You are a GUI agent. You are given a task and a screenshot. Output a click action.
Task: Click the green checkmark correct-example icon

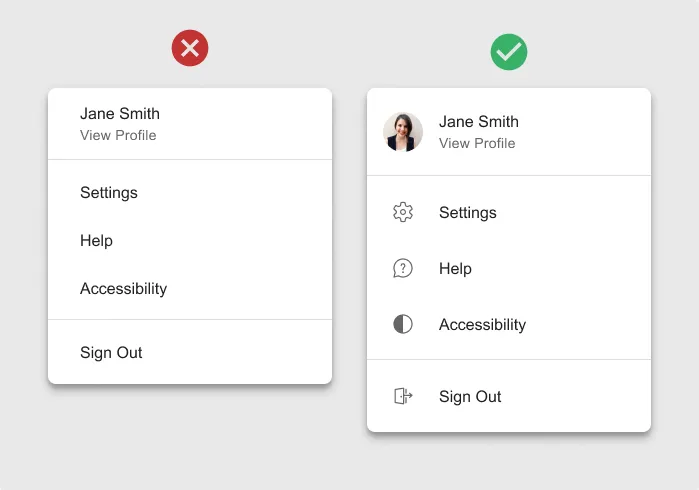(509, 52)
